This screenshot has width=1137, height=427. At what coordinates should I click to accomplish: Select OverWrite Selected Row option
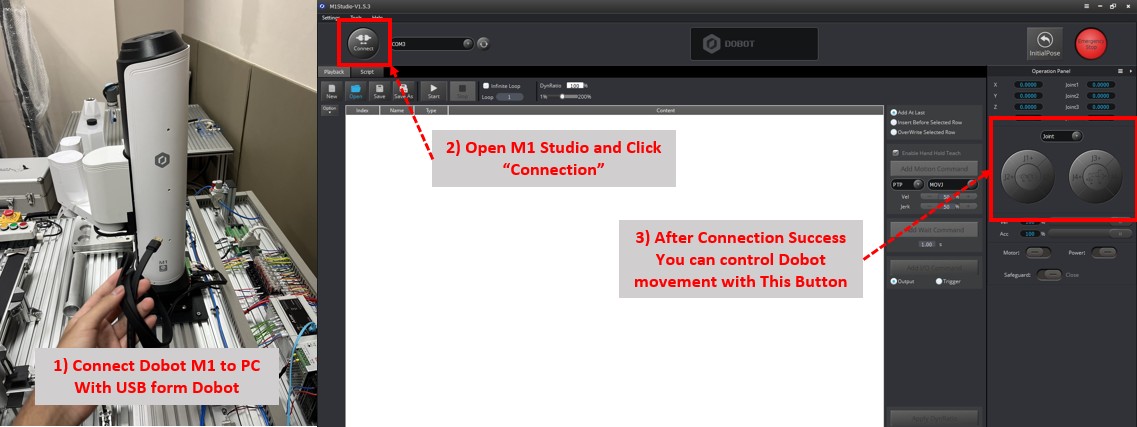[894, 133]
